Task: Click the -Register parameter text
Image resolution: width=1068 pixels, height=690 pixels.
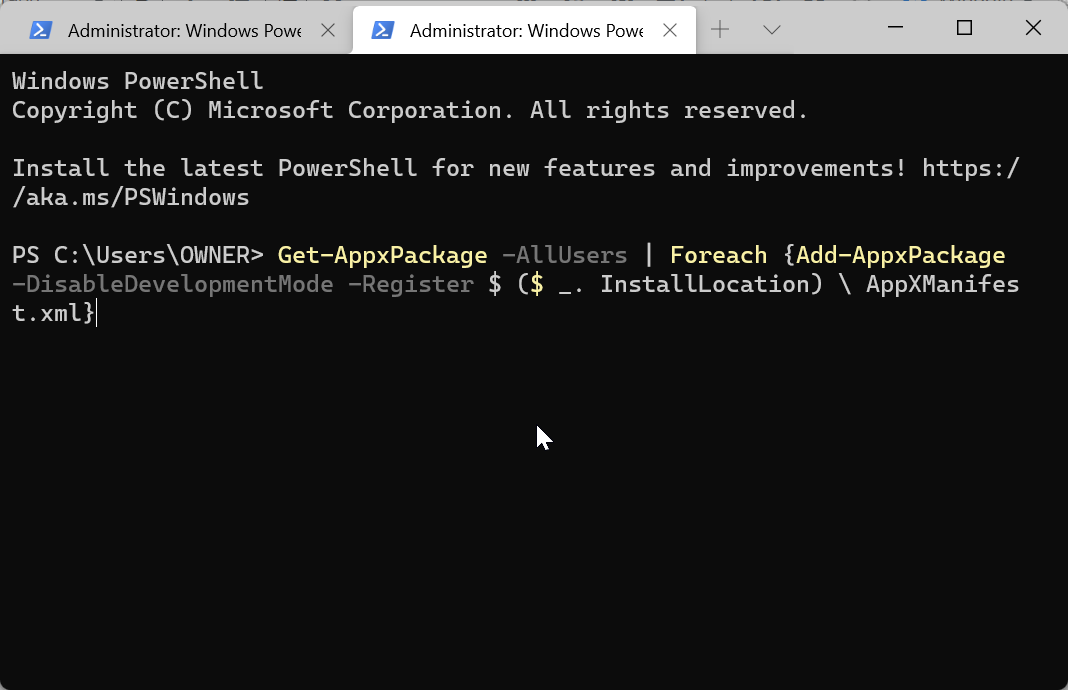Action: [410, 284]
